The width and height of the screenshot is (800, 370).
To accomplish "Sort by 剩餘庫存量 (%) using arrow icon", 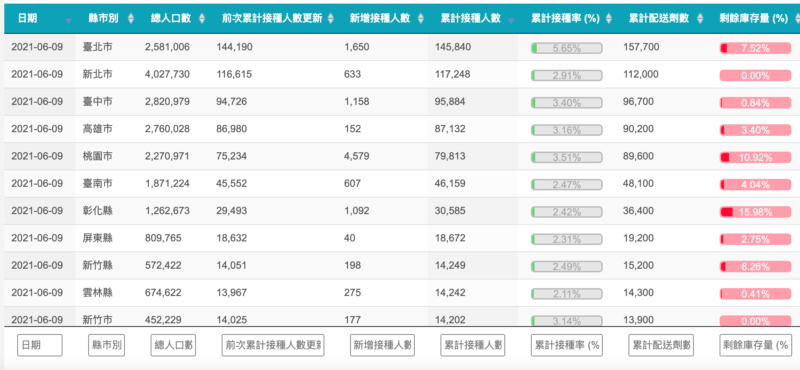I will pyautogui.click(x=795, y=18).
